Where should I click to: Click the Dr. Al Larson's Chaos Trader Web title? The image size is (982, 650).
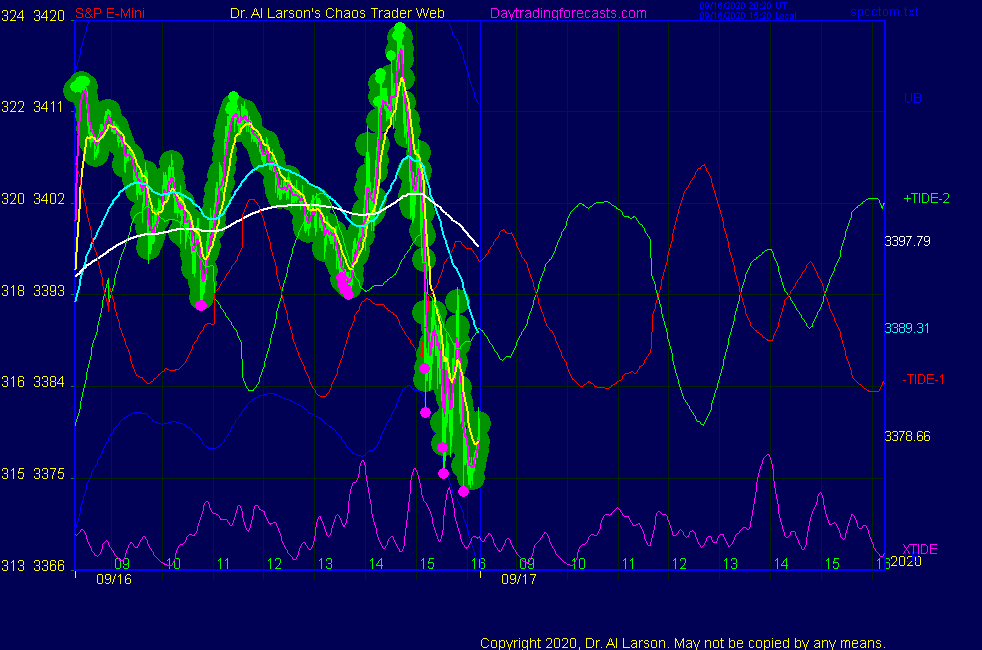pos(337,13)
